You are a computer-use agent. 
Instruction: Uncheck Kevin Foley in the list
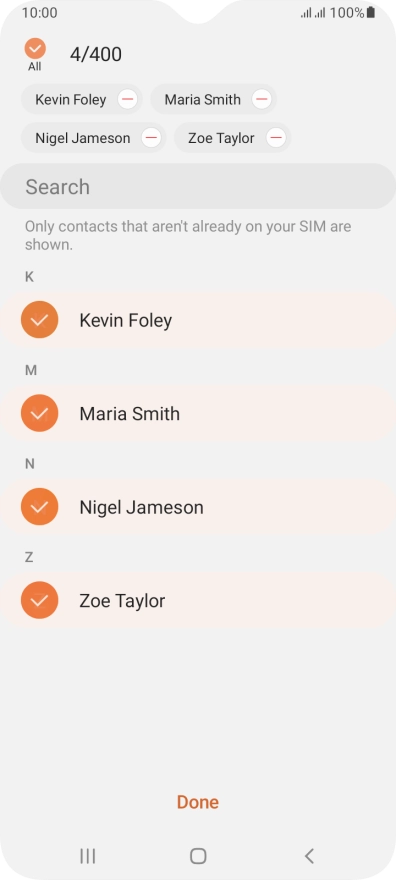(39, 320)
